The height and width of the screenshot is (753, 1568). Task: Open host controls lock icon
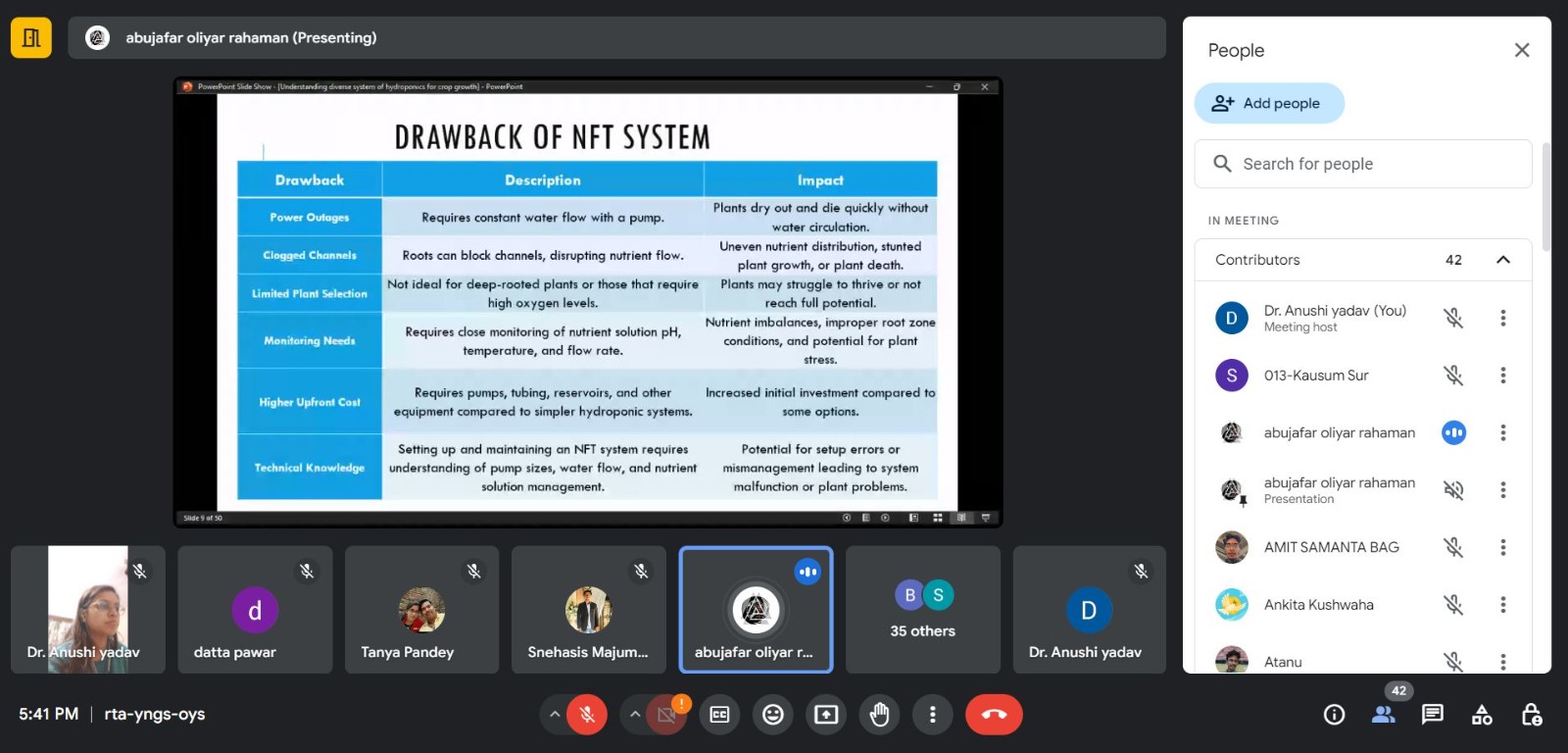pos(1532,715)
